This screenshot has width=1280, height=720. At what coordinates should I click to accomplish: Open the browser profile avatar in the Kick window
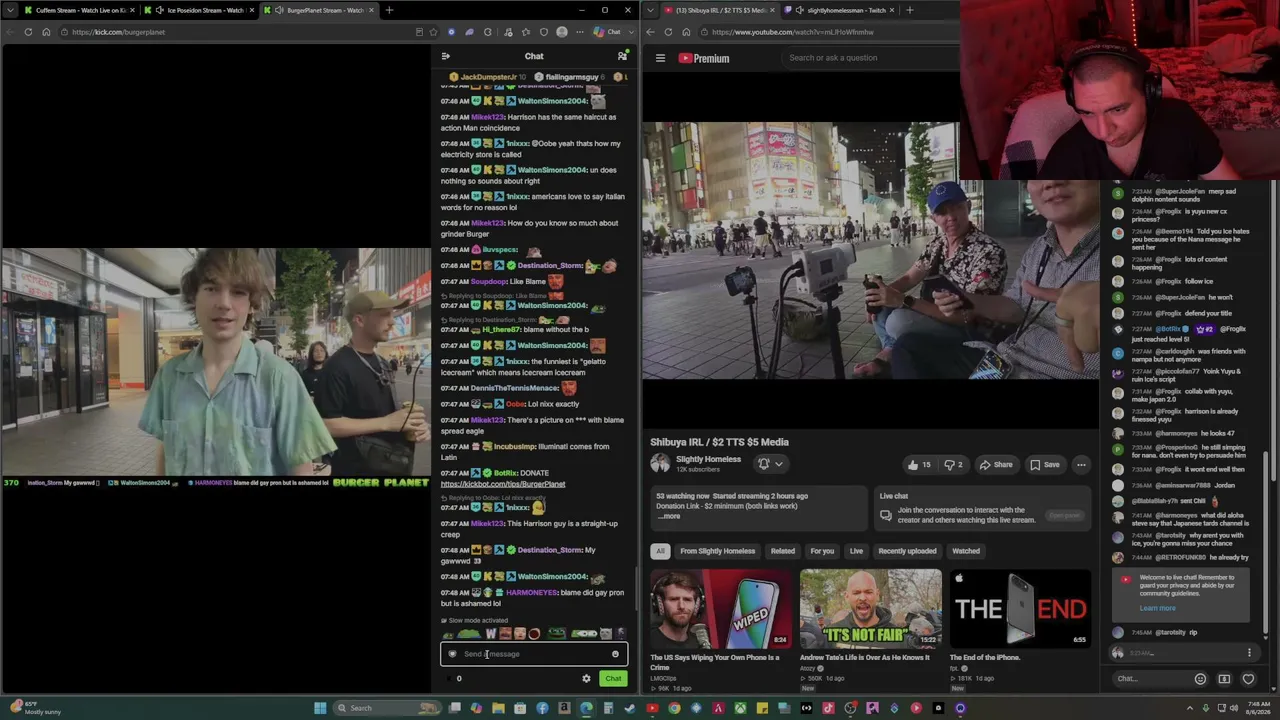tap(562, 32)
